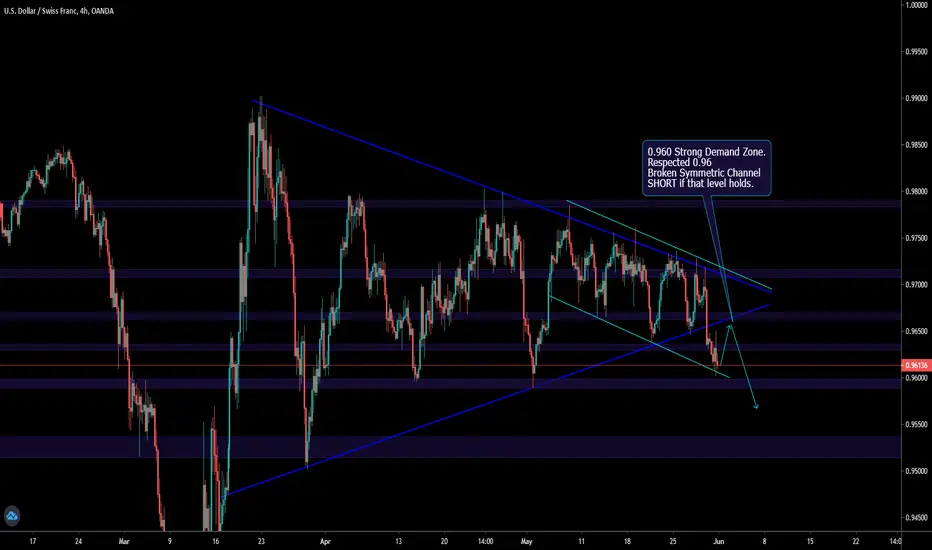932x550 pixels.
Task: Click the 0.9850 price axis label
Action: (x=917, y=145)
